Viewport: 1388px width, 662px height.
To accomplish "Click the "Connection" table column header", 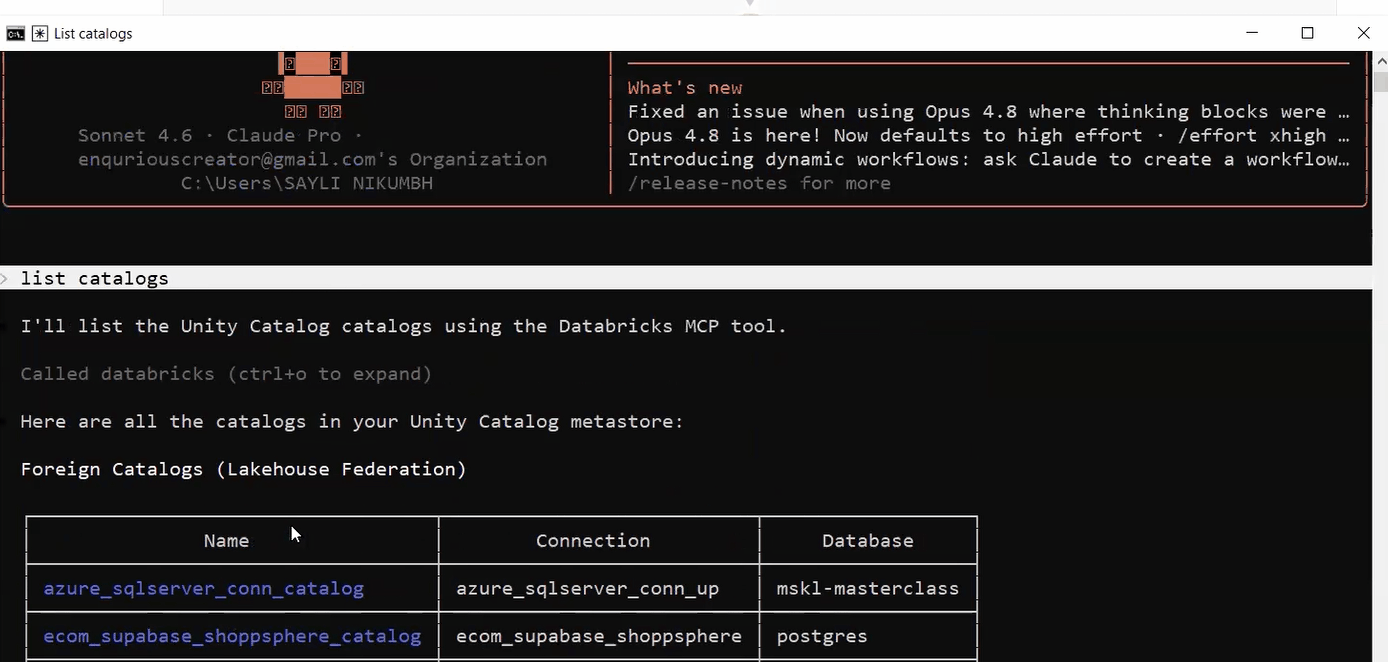I will [x=593, y=540].
